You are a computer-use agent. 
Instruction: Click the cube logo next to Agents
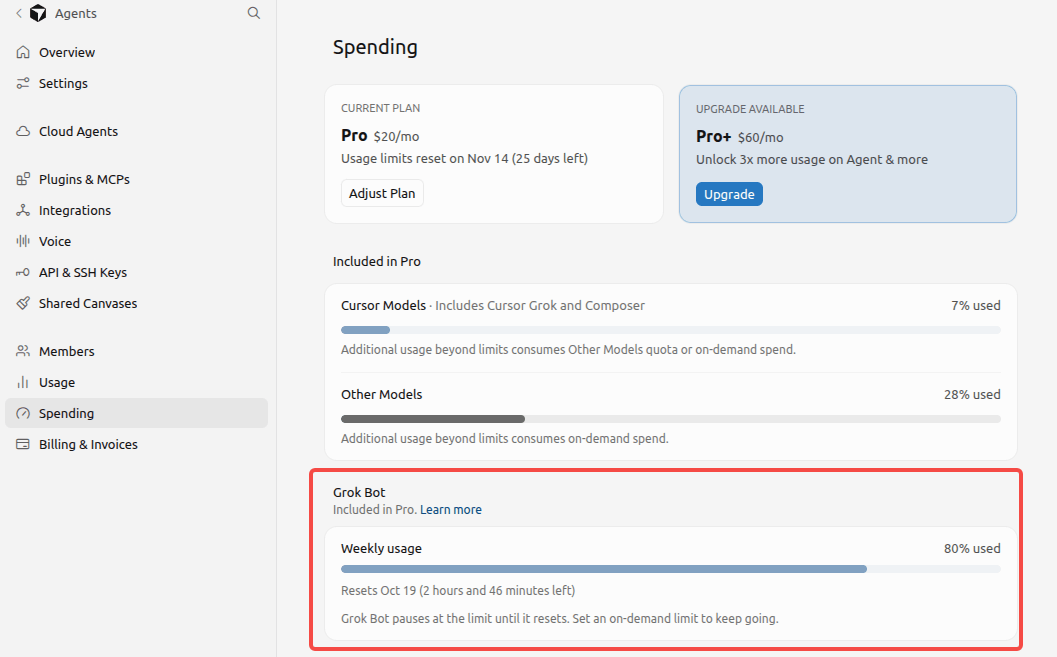[38, 13]
